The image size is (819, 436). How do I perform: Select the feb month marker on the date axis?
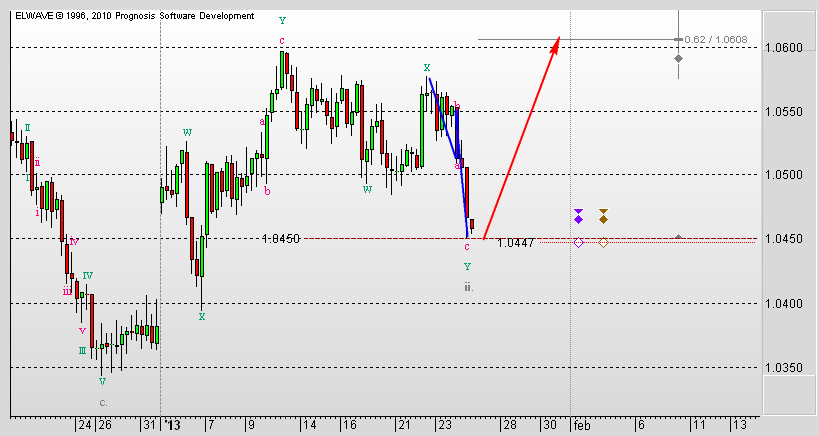tap(582, 426)
